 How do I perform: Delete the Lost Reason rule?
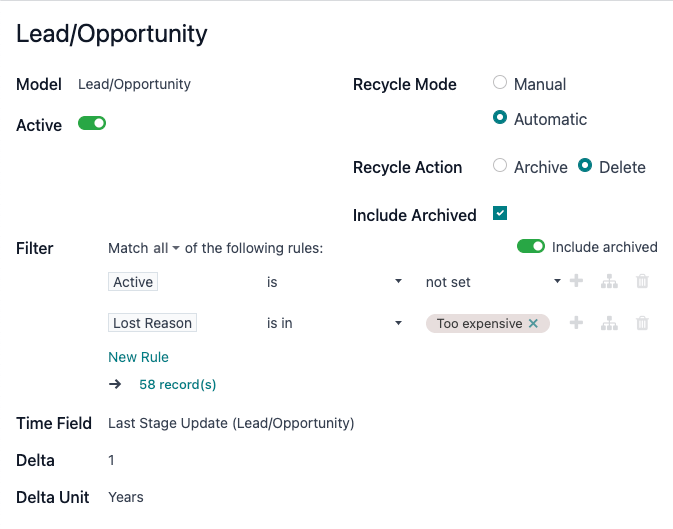tap(642, 323)
